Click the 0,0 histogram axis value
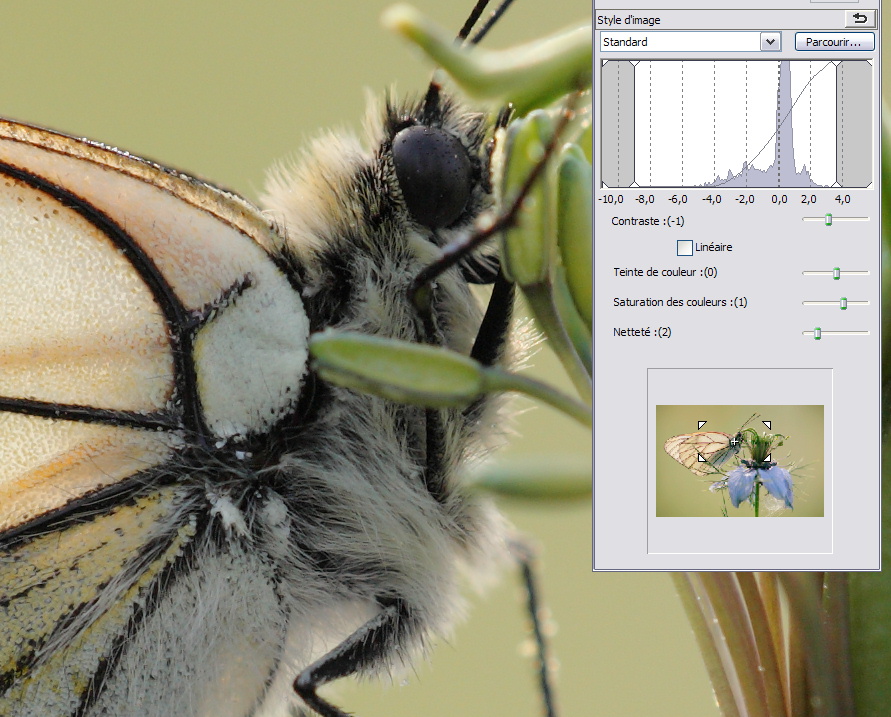This screenshot has height=717, width=891. [780, 199]
